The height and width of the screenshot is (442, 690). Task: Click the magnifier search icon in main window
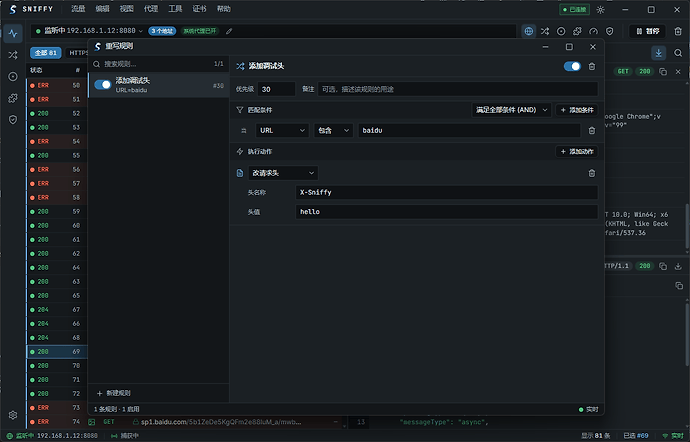click(x=678, y=53)
